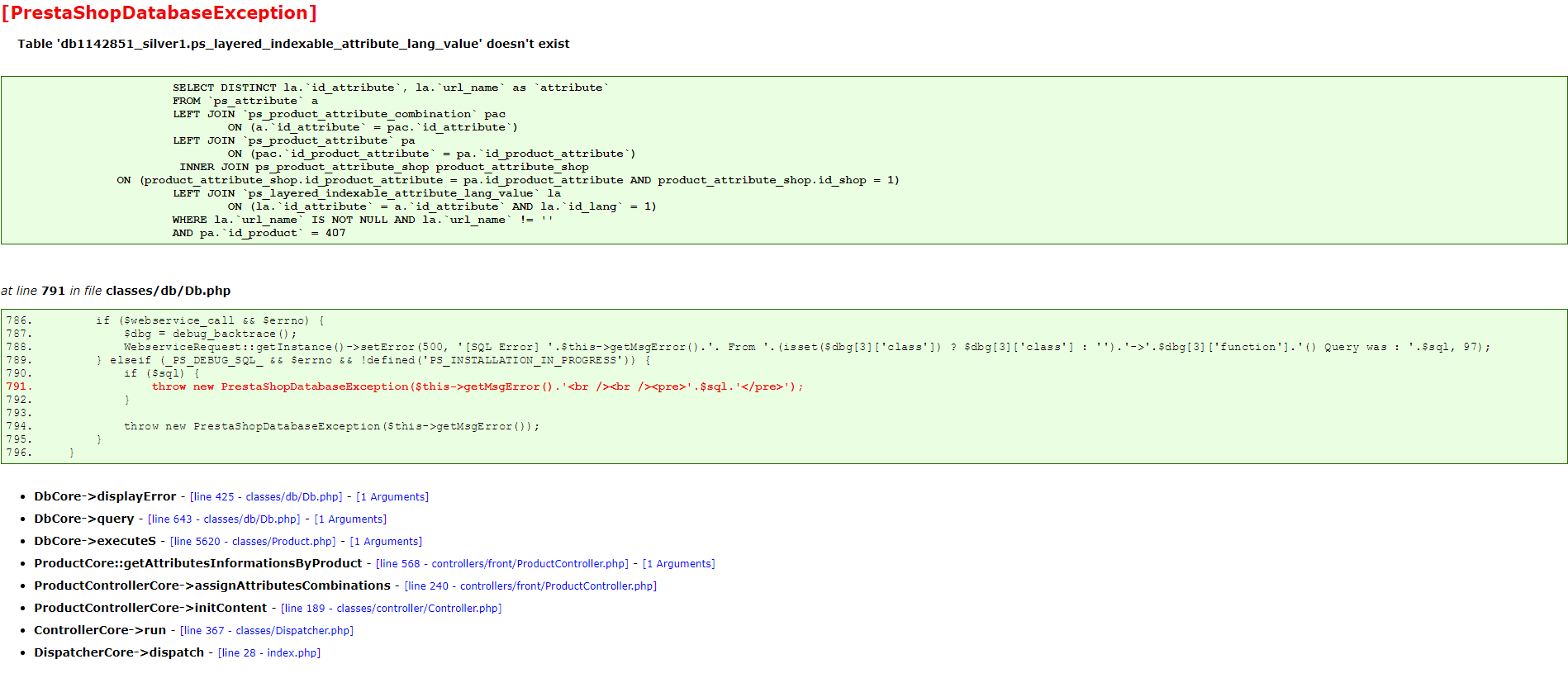Open the line 240 ProductController.php link
Screen dimensions: 1568x697
coord(530,586)
